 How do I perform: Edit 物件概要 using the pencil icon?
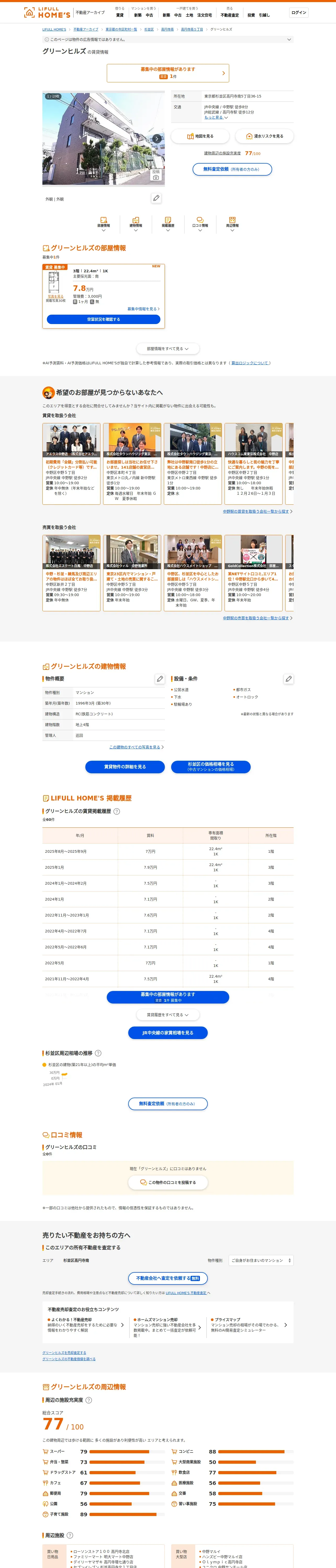click(x=160, y=679)
